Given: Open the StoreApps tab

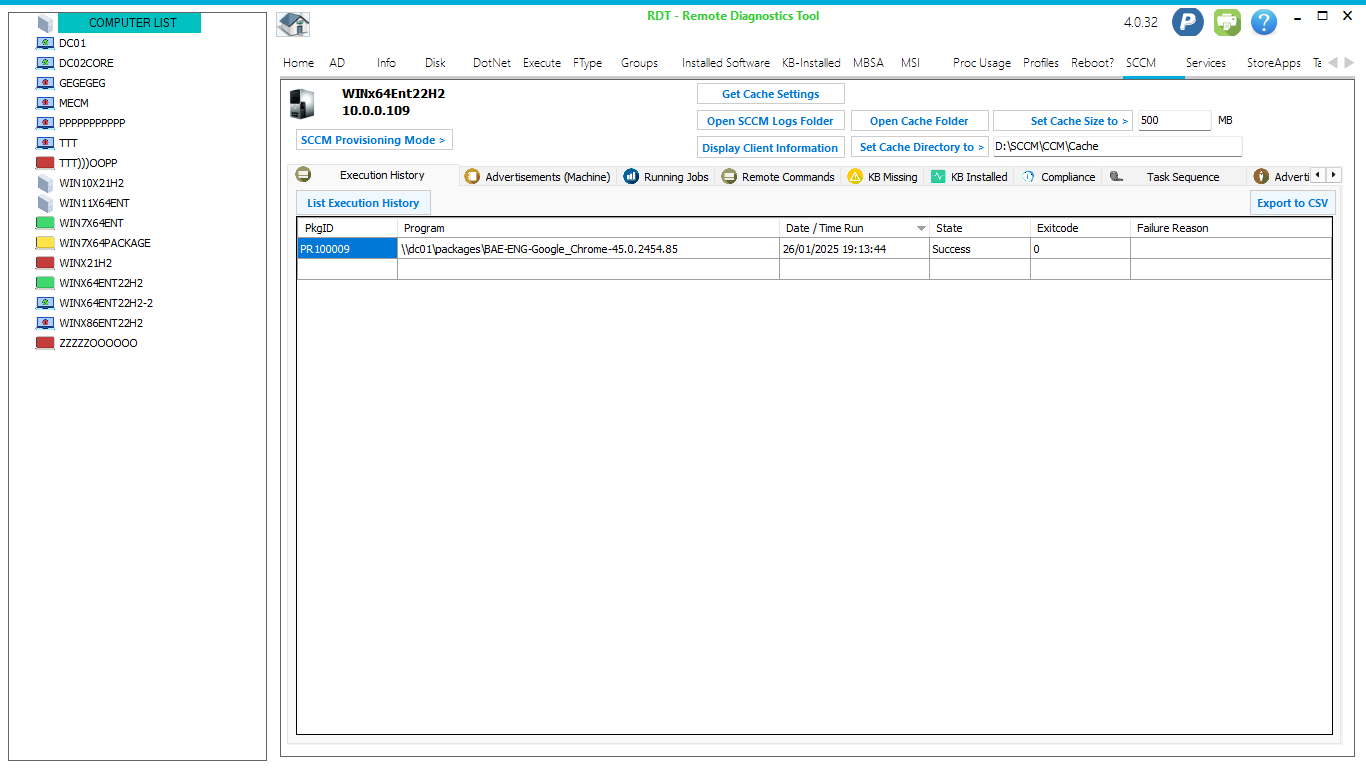Looking at the screenshot, I should click(x=1274, y=62).
